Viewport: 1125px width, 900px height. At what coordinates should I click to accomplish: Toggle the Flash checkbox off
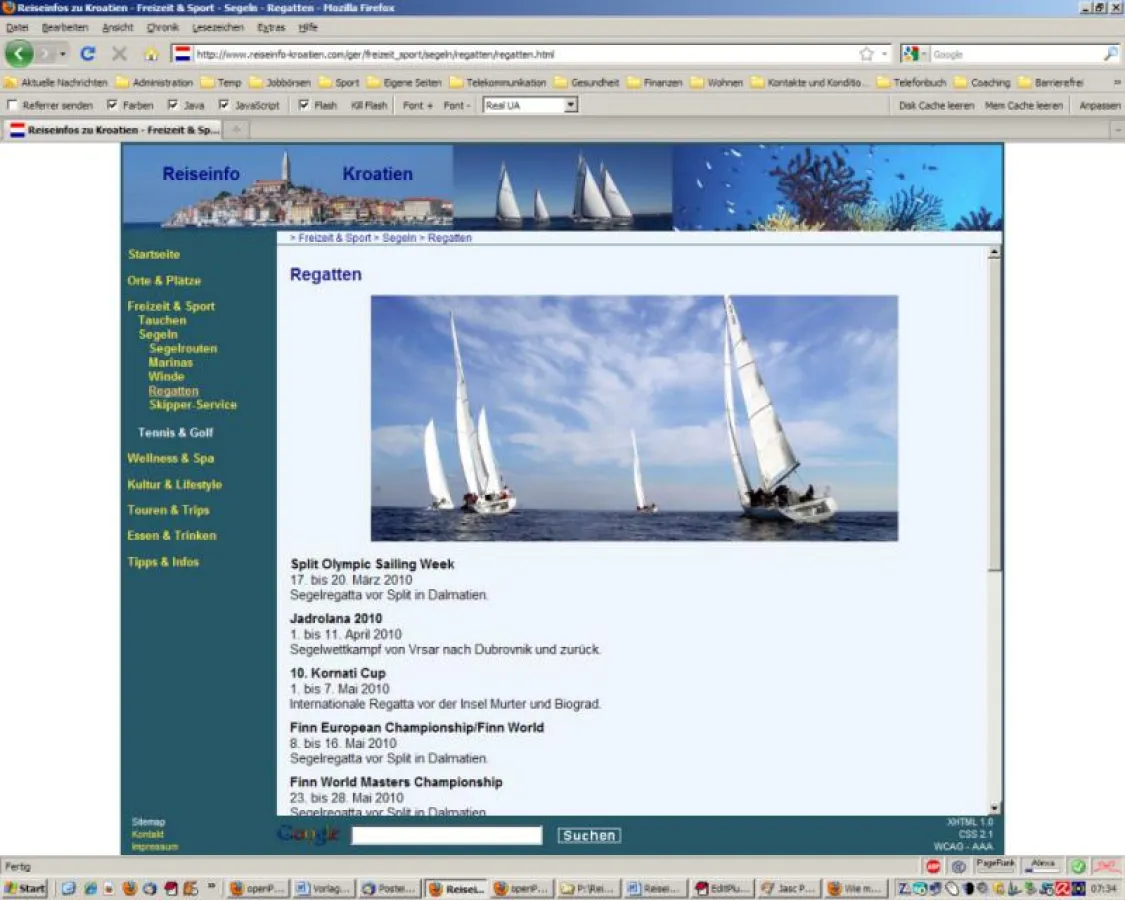tap(304, 104)
